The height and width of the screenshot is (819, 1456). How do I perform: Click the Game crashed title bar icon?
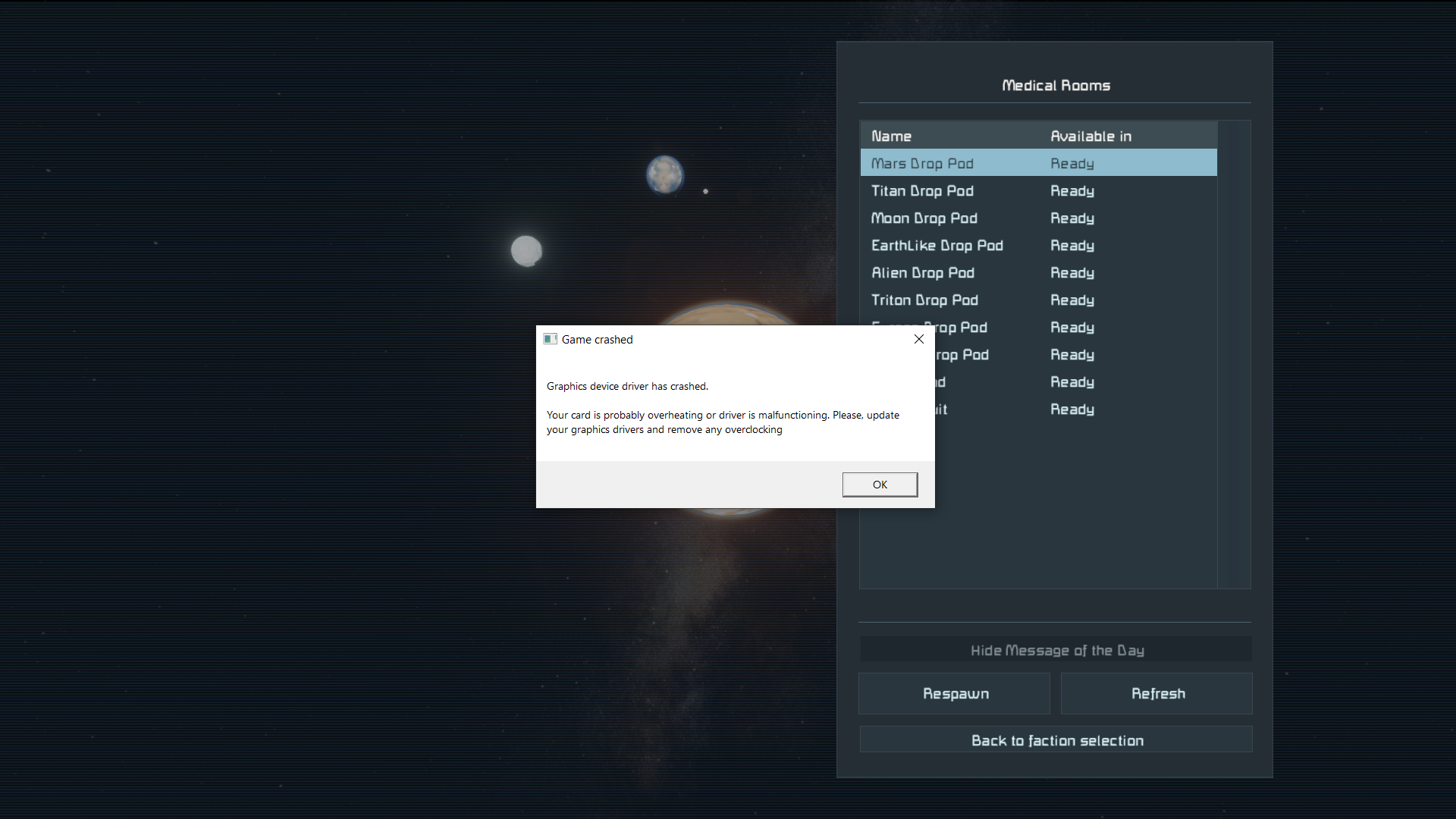551,339
